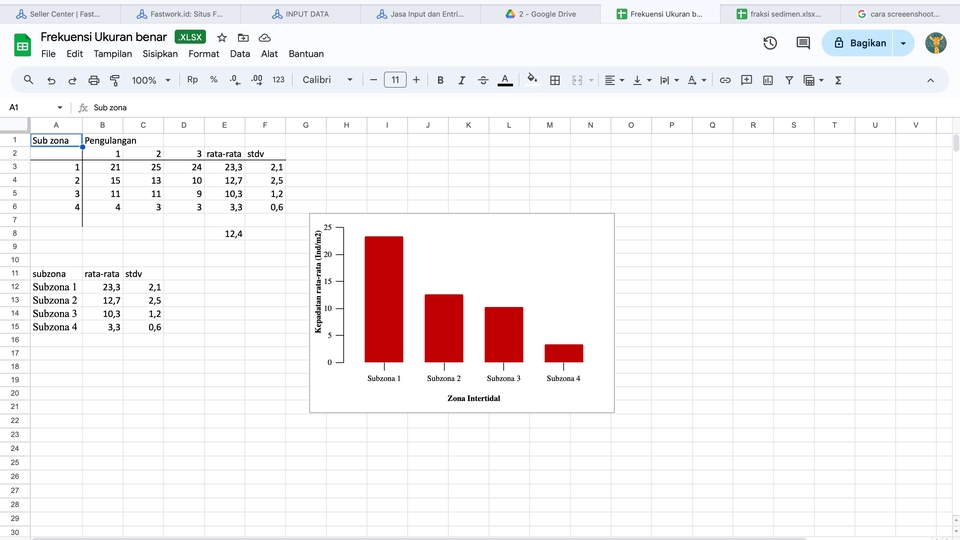Open the borders tool
The height and width of the screenshot is (540, 960).
[x=555, y=80]
